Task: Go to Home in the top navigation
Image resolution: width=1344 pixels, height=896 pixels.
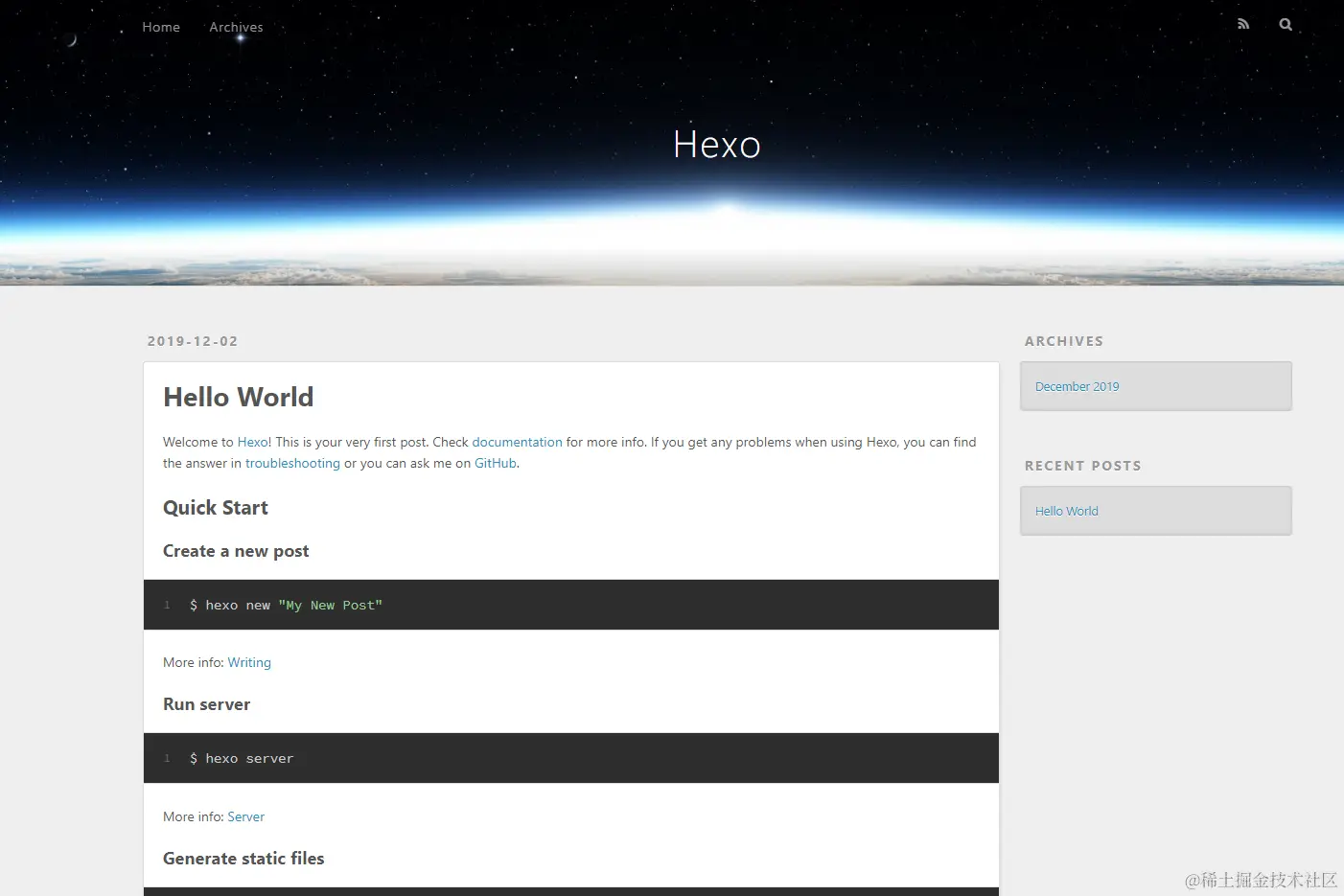Action: point(161,27)
